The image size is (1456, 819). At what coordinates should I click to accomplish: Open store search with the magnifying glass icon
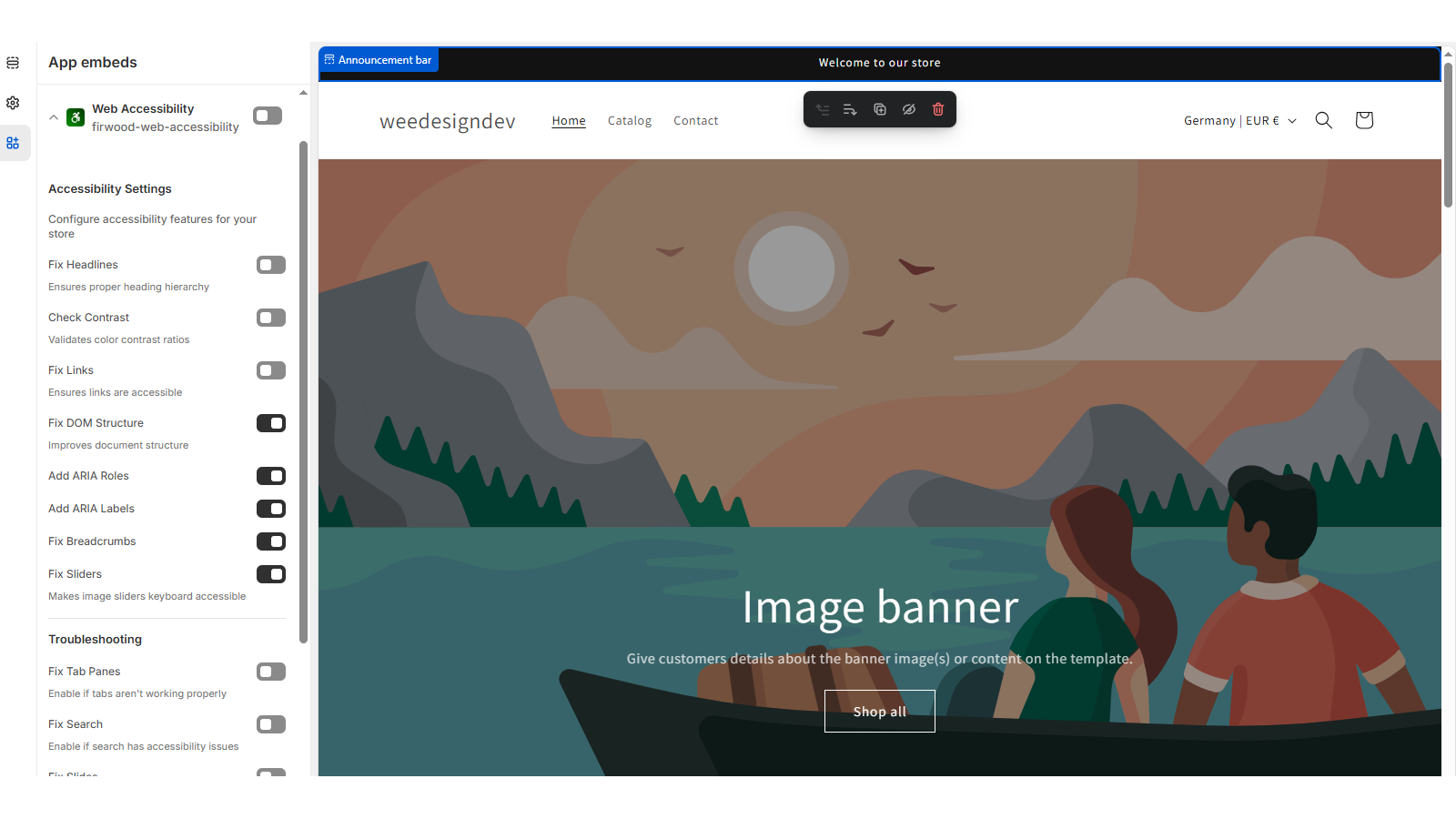[1323, 119]
